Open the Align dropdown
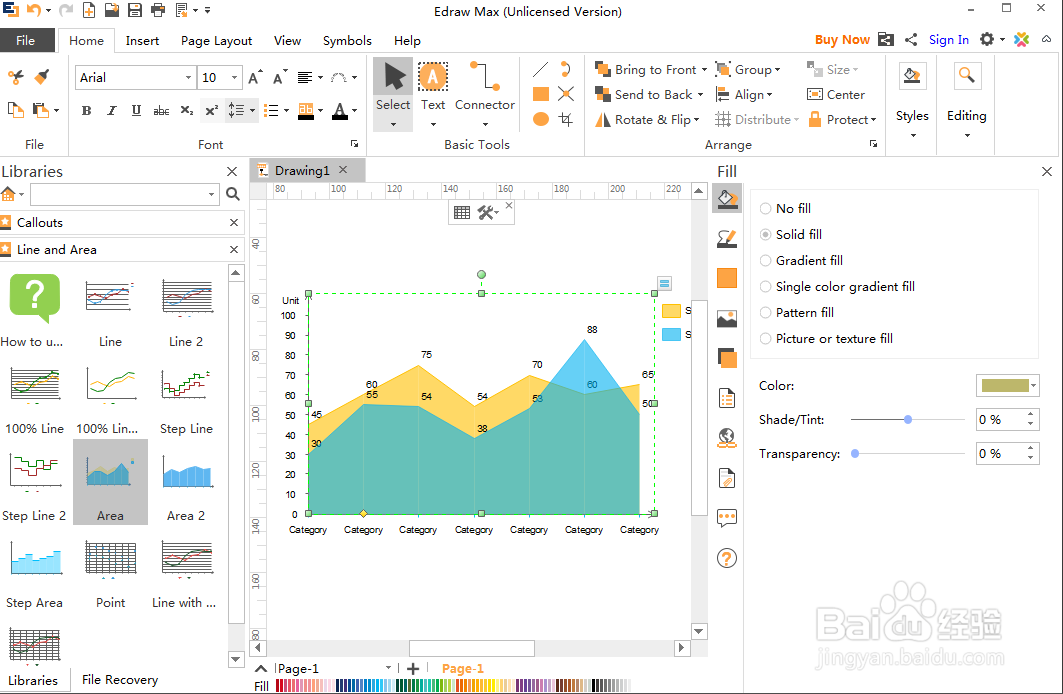The width and height of the screenshot is (1063, 694). [744, 95]
